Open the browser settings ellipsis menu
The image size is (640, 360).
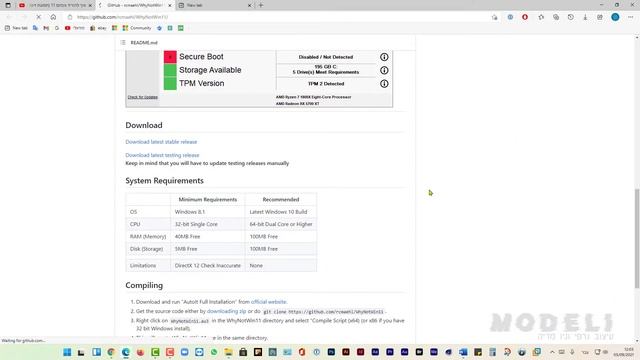[x=630, y=17]
